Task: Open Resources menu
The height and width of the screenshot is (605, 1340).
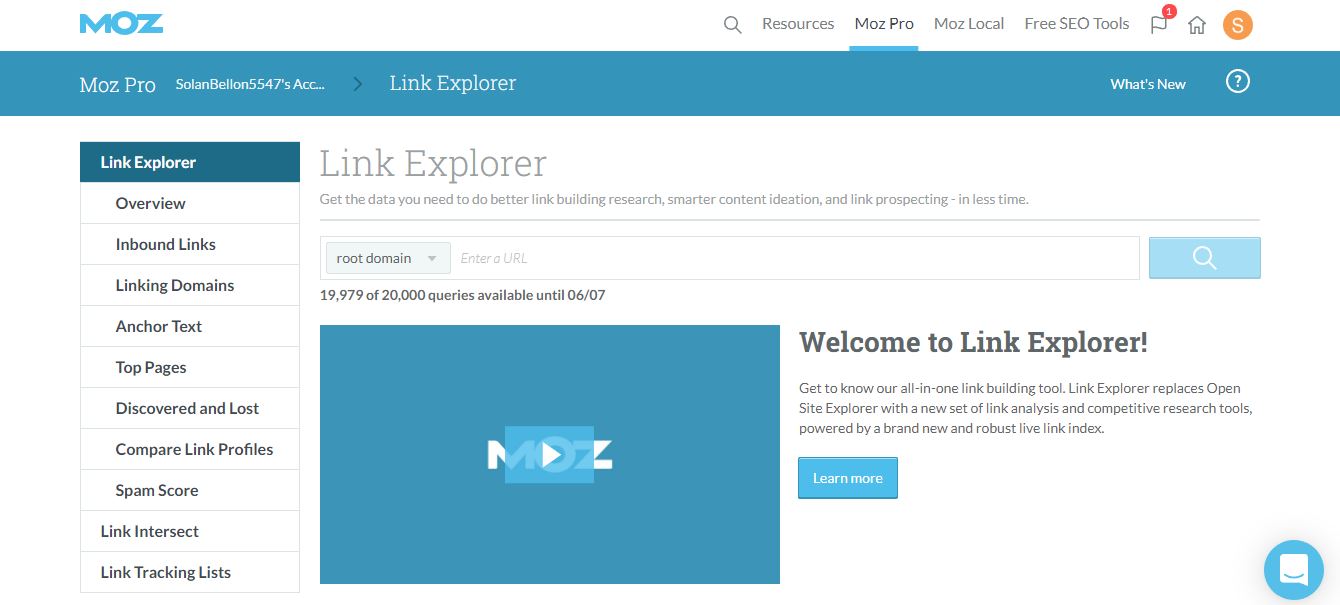Action: point(798,24)
